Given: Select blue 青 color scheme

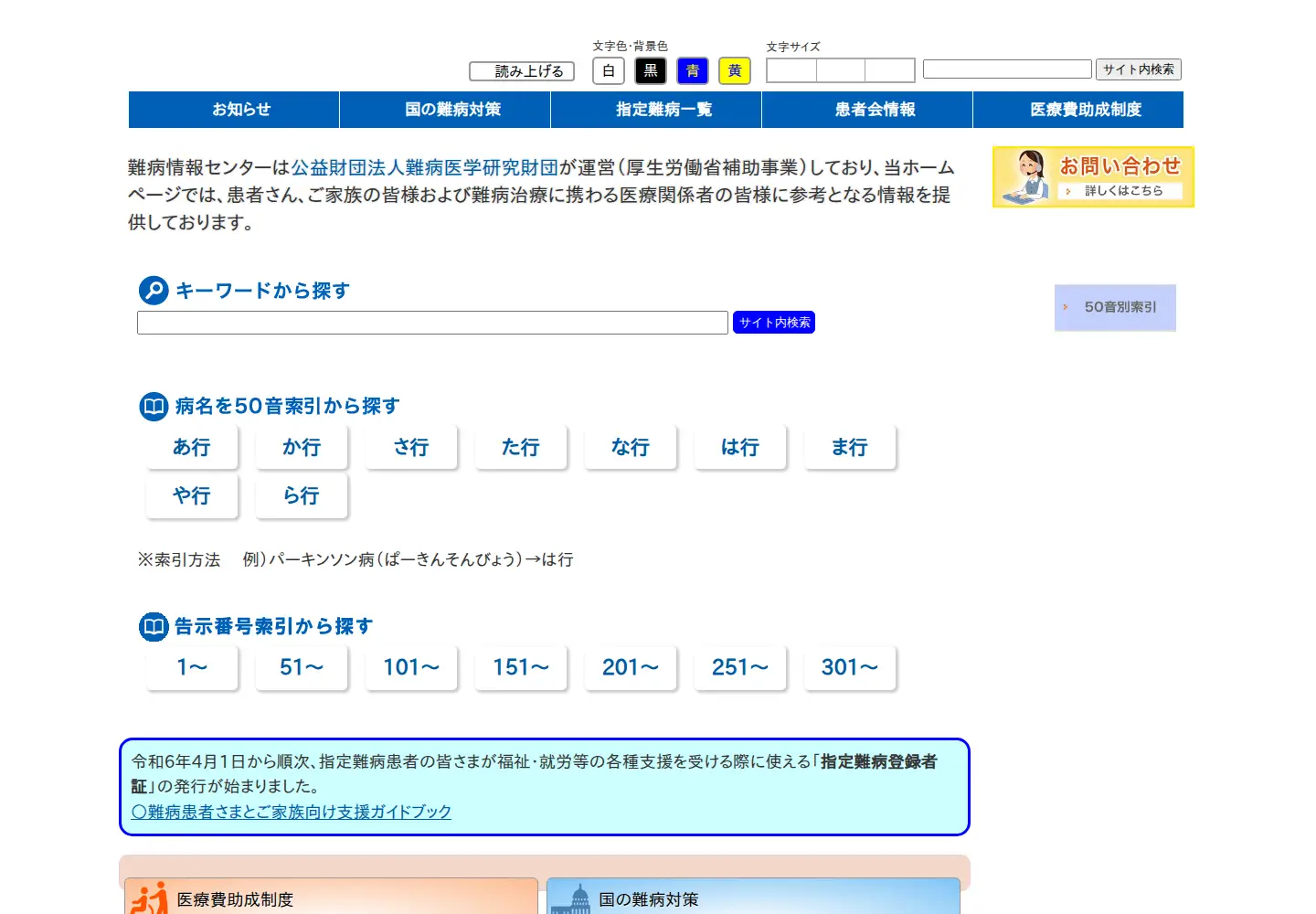Looking at the screenshot, I should click(x=693, y=70).
